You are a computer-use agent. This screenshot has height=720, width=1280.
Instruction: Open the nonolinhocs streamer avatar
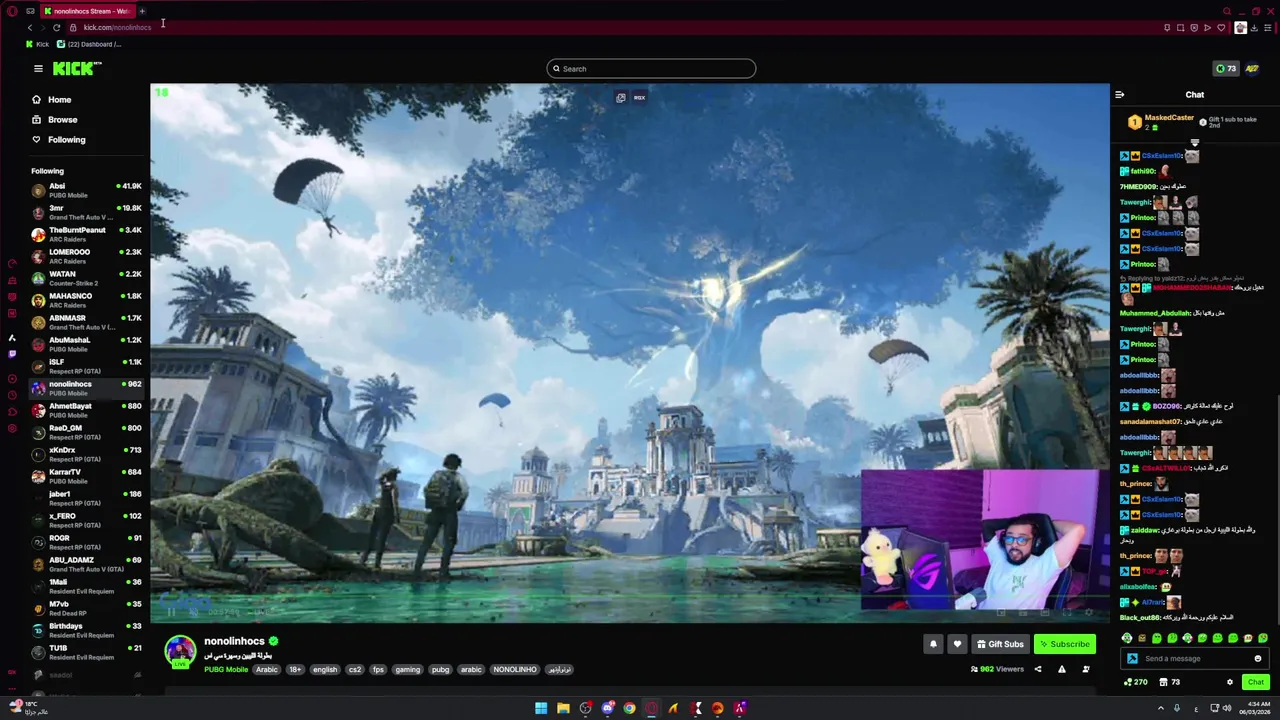180,650
